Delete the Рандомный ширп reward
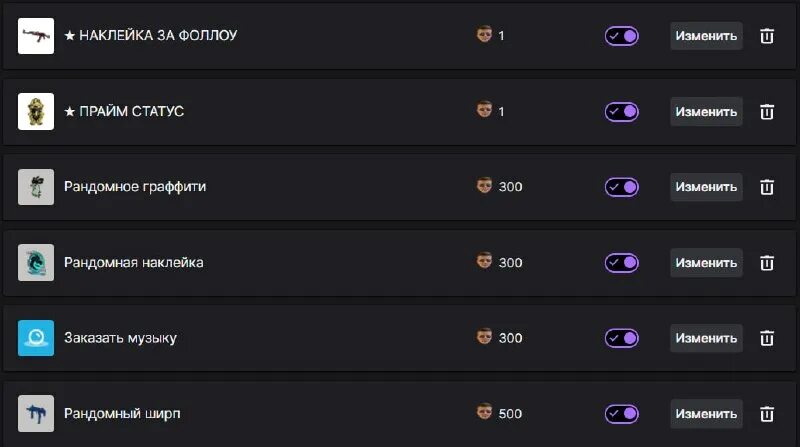This screenshot has width=800, height=447. pos(767,414)
